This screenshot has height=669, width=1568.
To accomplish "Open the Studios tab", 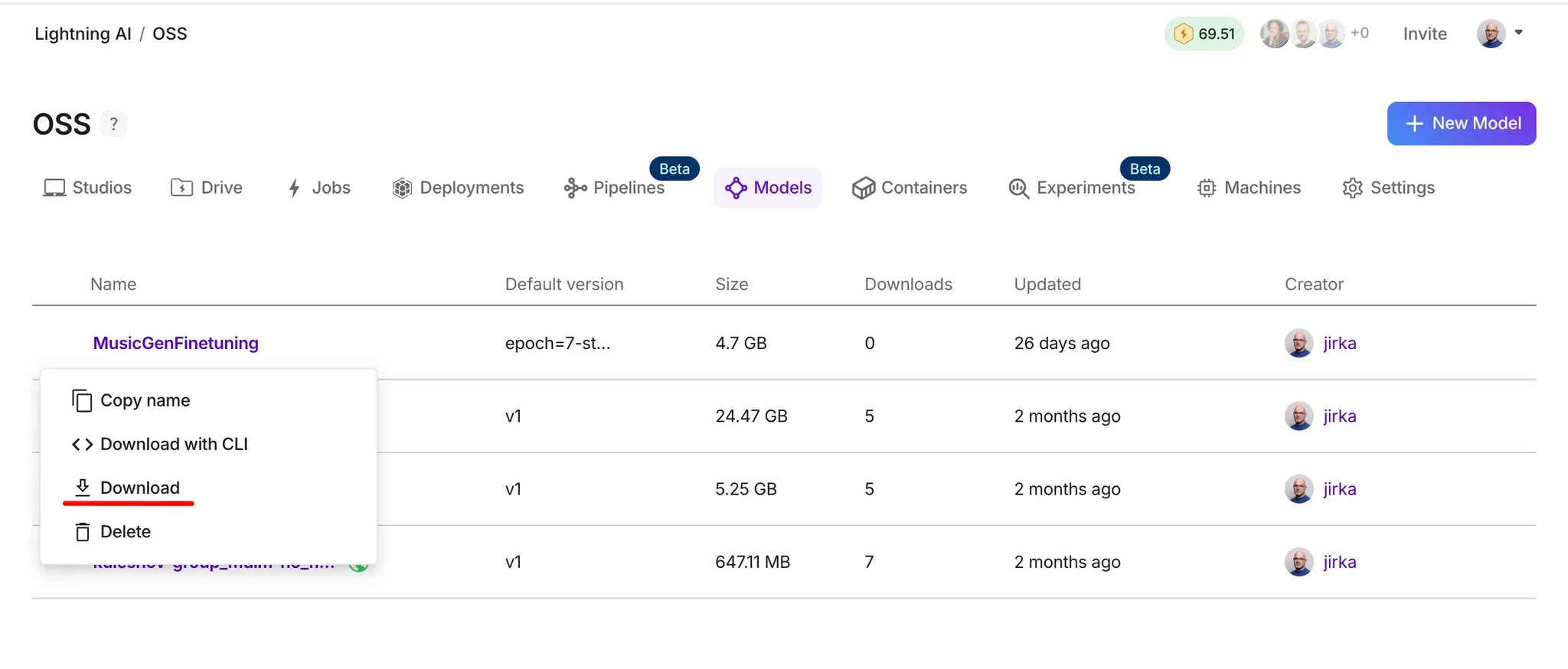I will [87, 188].
